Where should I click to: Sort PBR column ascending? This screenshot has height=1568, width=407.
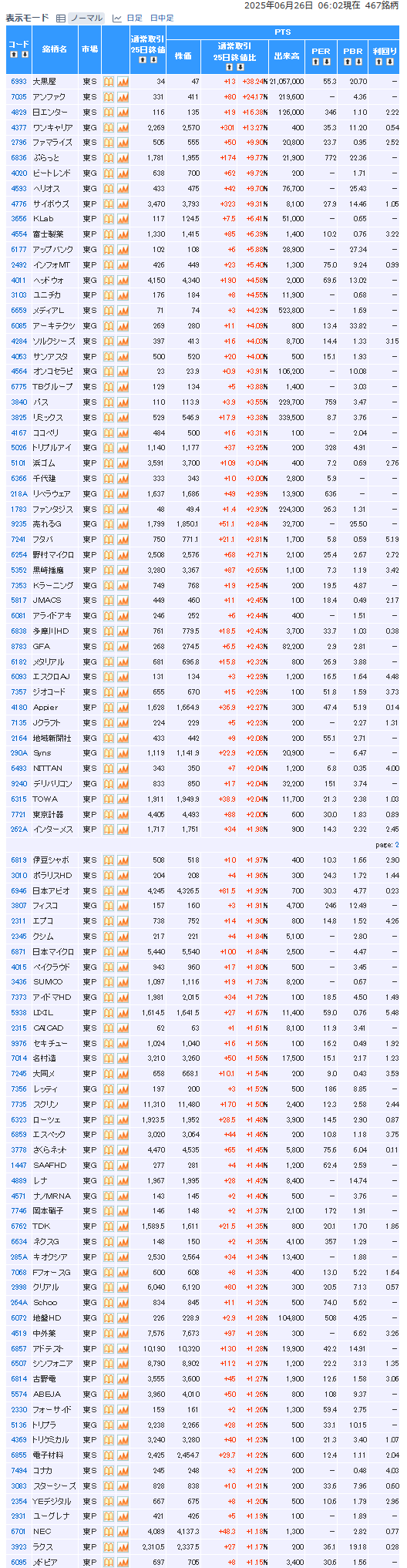click(347, 61)
